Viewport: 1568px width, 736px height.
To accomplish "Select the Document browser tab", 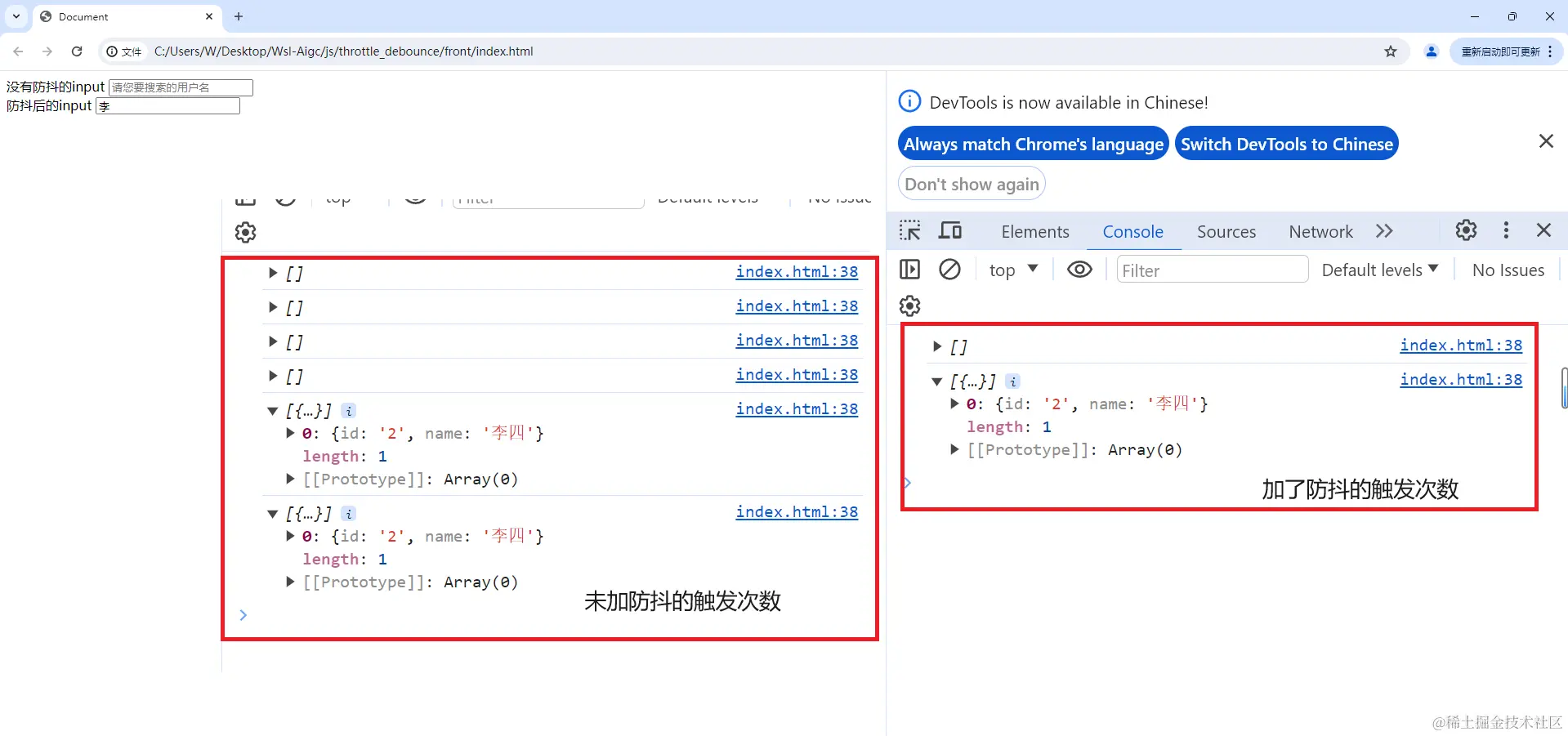I will tap(127, 16).
